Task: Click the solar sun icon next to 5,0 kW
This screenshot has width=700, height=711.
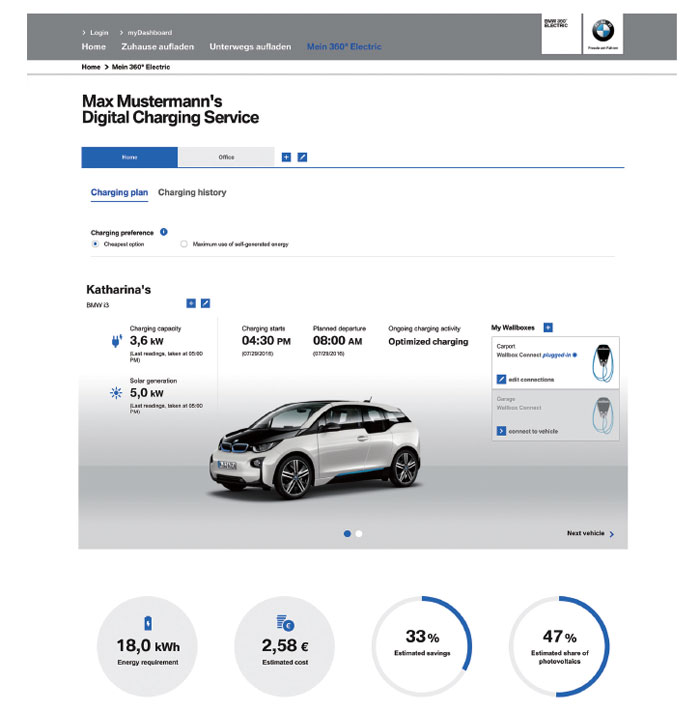Action: [116, 393]
